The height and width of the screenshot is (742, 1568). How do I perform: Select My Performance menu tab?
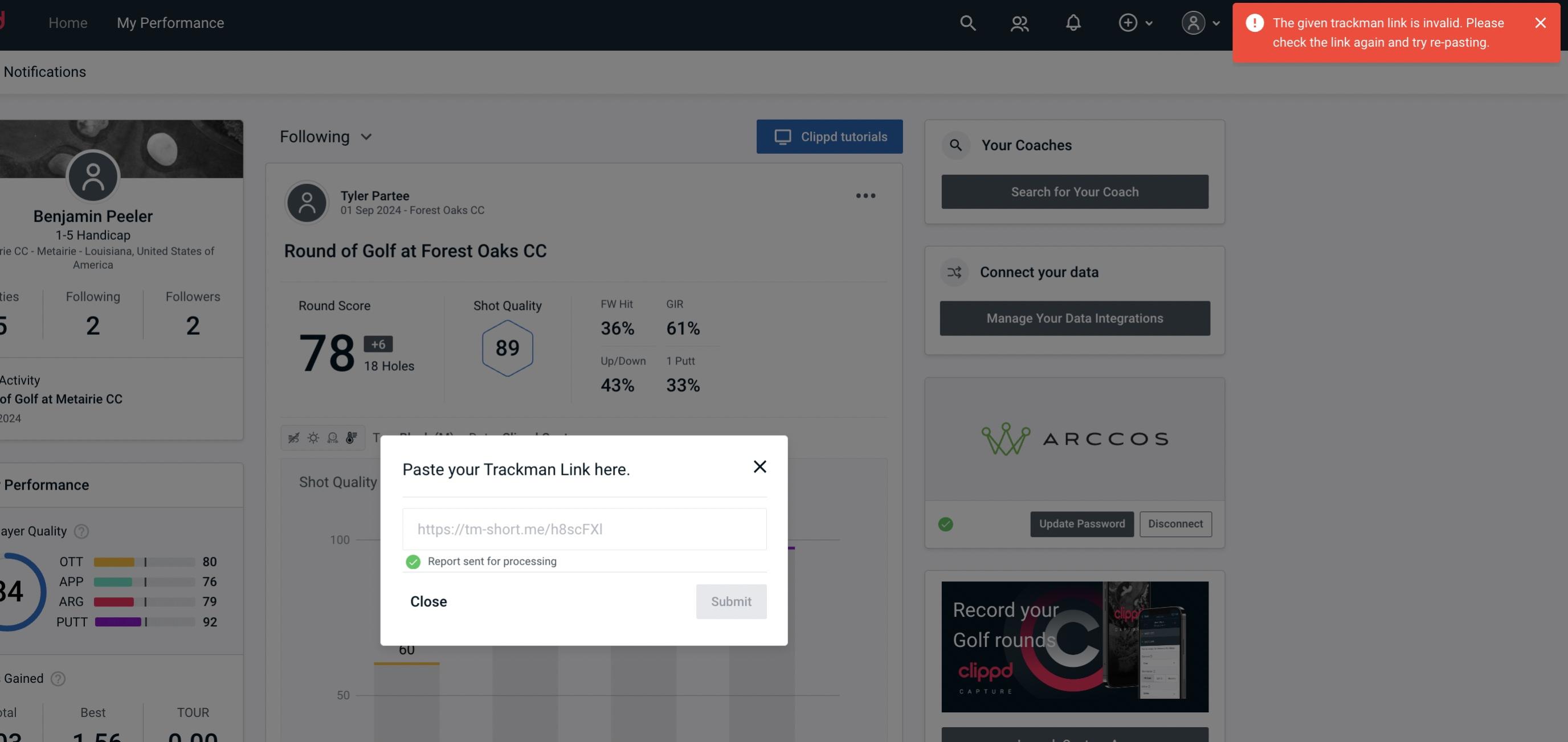(x=170, y=21)
